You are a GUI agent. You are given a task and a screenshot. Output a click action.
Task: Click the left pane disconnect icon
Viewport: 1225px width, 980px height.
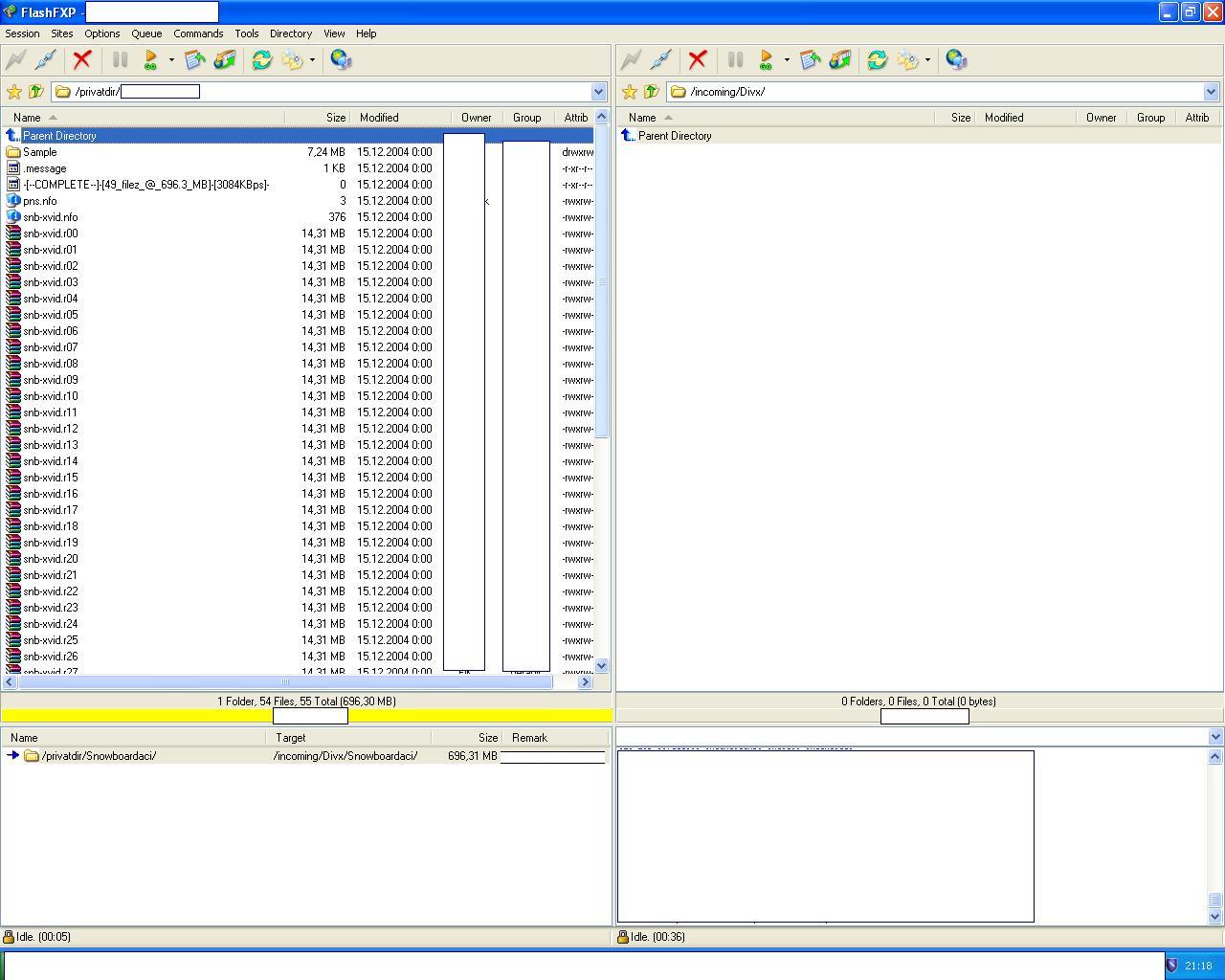[45, 60]
